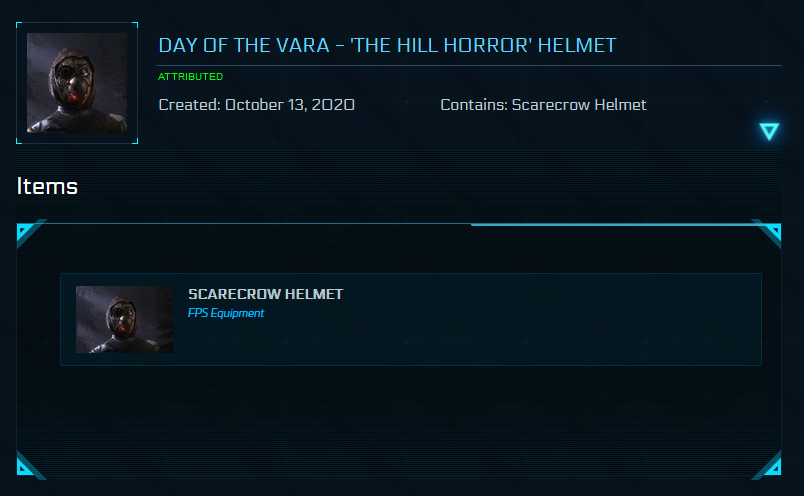Click the SCARECROW HELMET item name
This screenshot has width=804, height=496.
tap(265, 294)
